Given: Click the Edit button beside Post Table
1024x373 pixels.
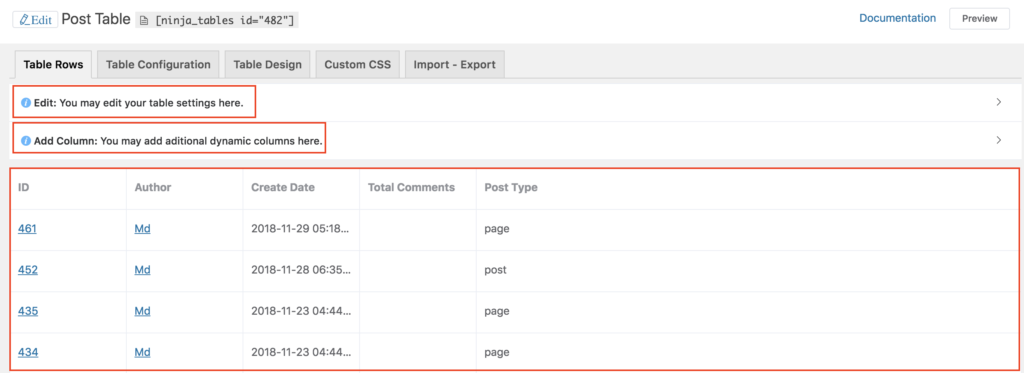Looking at the screenshot, I should coord(35,19).
